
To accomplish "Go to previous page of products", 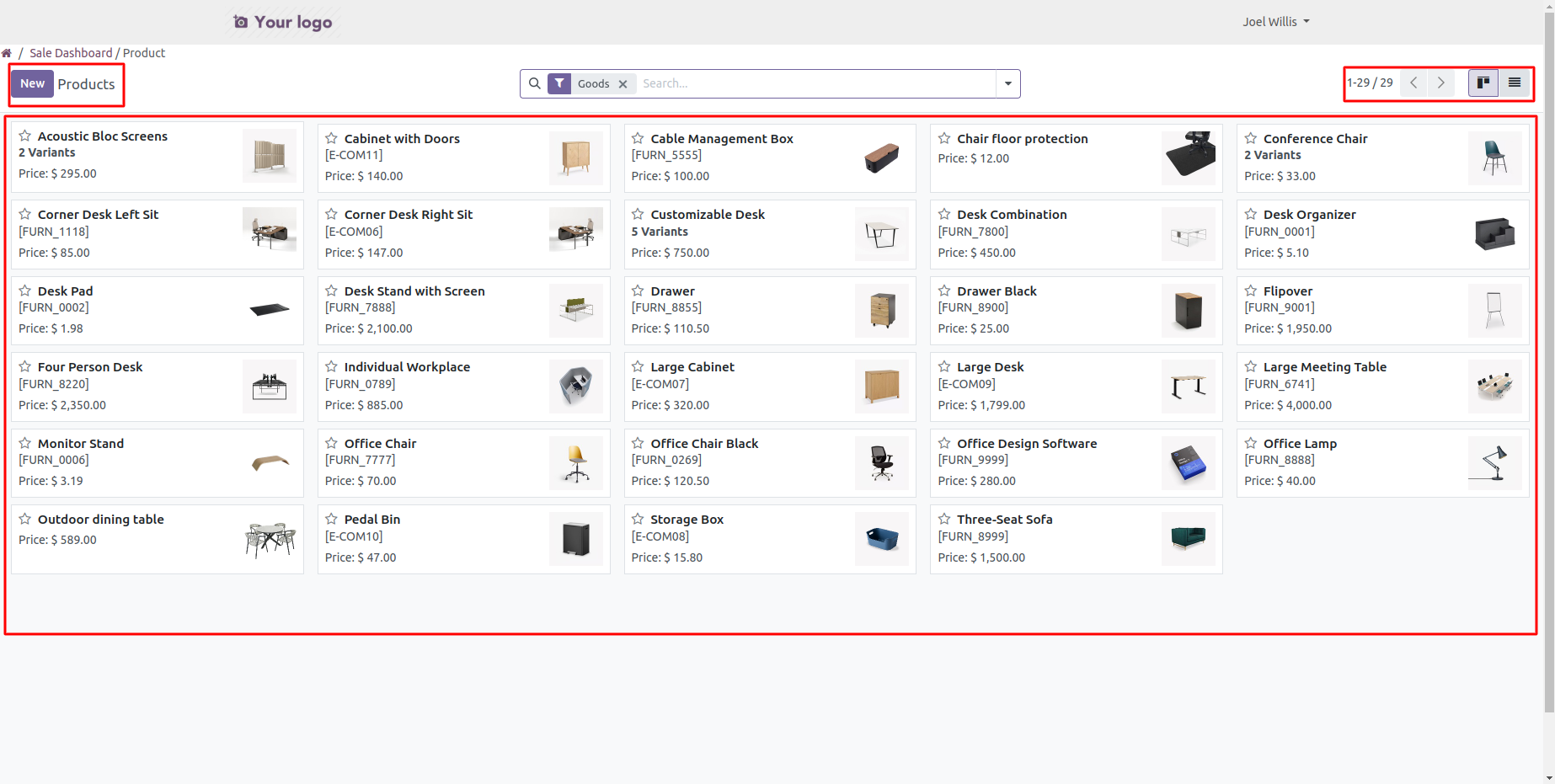I will [x=1414, y=83].
